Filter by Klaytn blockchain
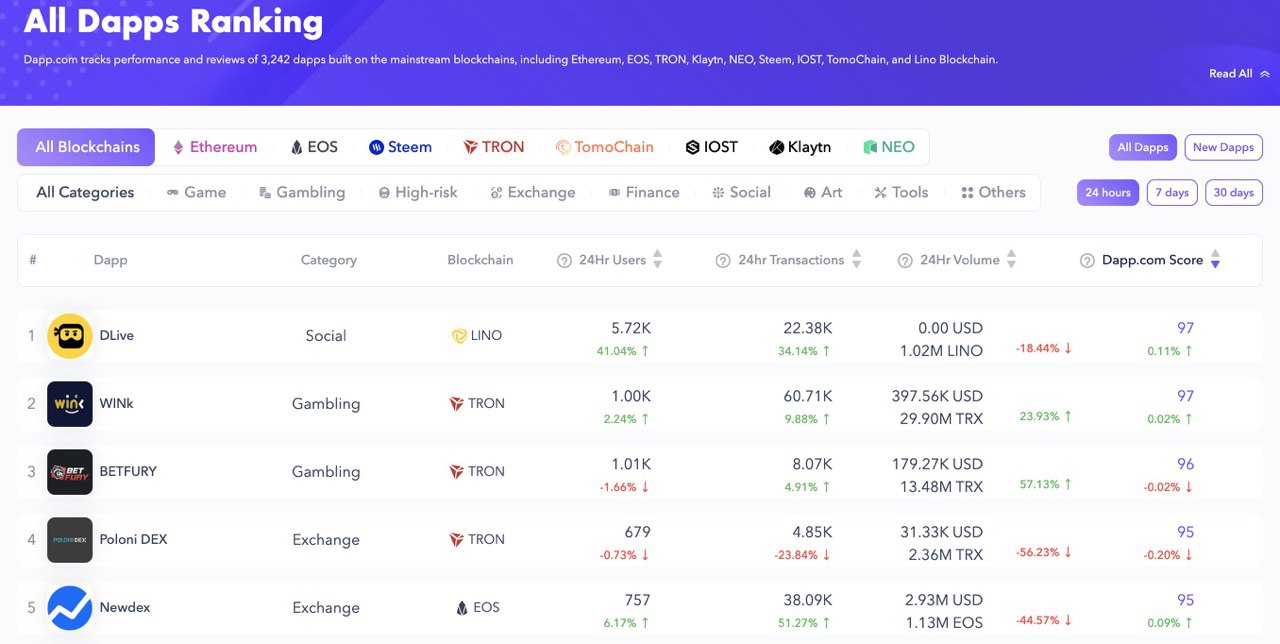The height and width of the screenshot is (644, 1280). (x=800, y=147)
